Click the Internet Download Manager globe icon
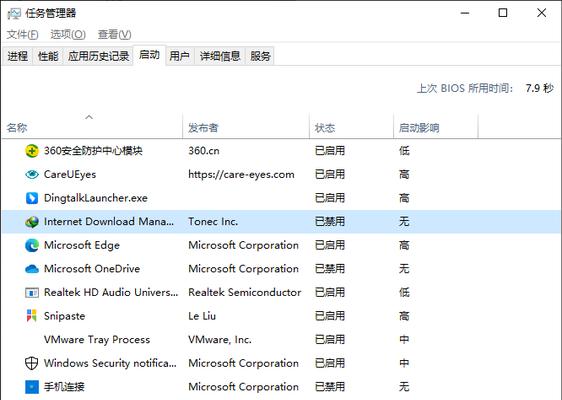Image resolution: width=562 pixels, height=400 pixels. pos(32,222)
